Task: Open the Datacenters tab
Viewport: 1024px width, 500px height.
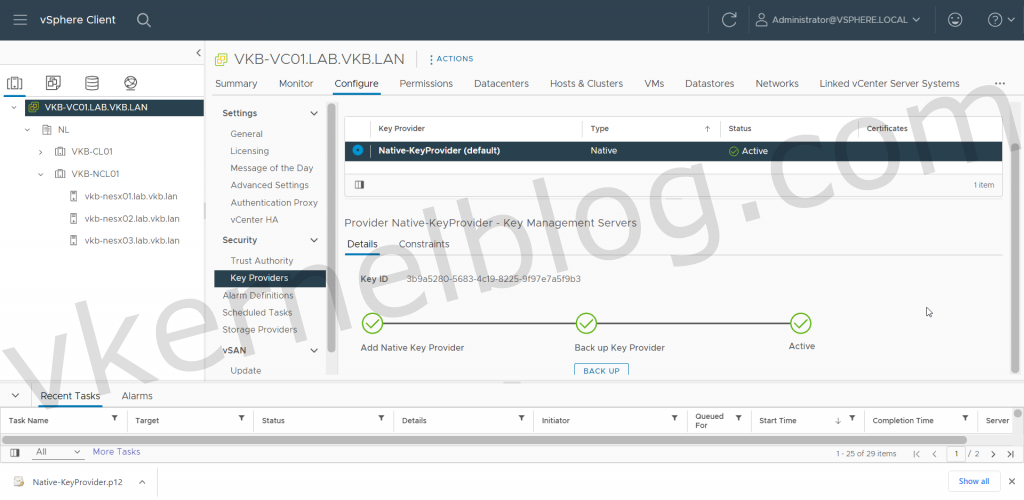Action: [x=501, y=84]
